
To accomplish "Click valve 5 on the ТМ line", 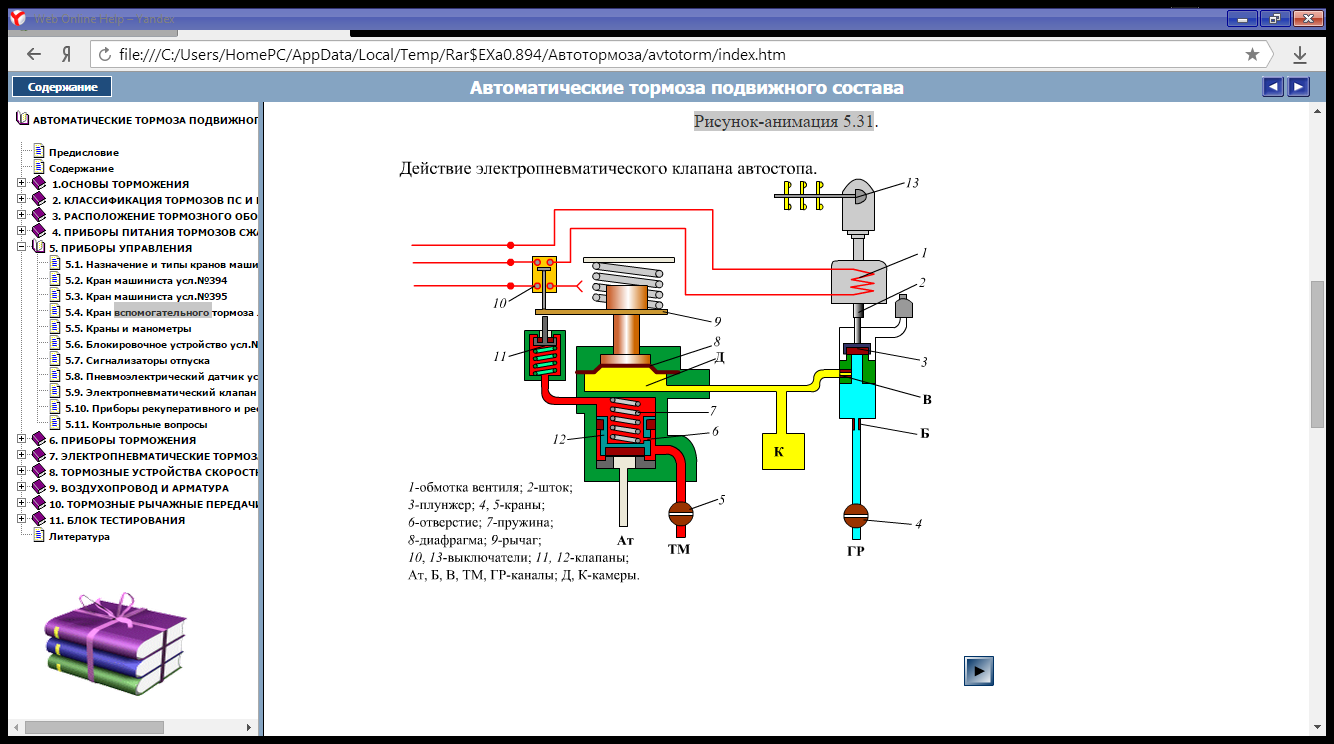I will pos(680,512).
